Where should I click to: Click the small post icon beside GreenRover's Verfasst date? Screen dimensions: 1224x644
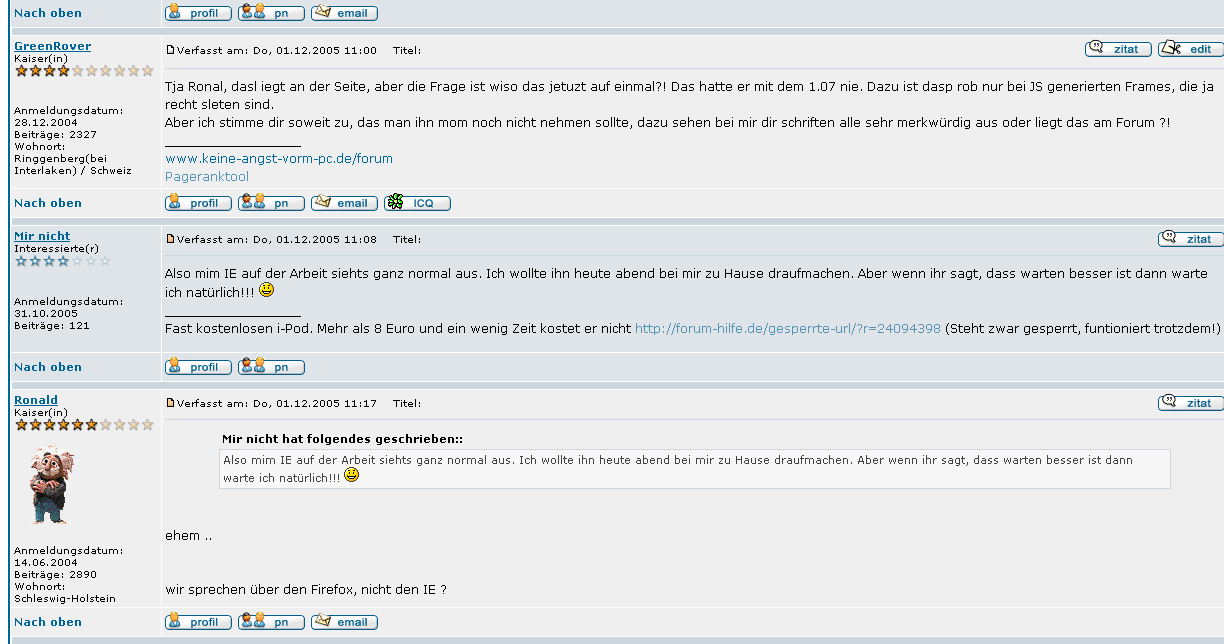click(x=170, y=50)
